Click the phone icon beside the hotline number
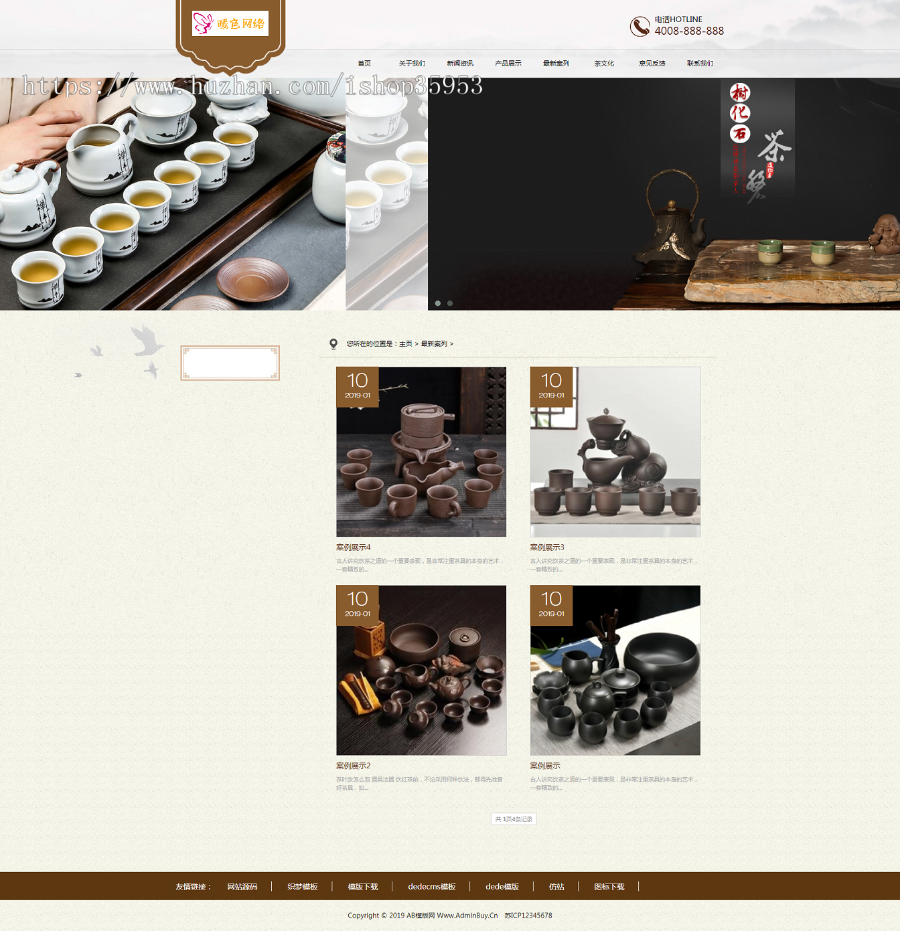This screenshot has width=900, height=931. [x=638, y=26]
